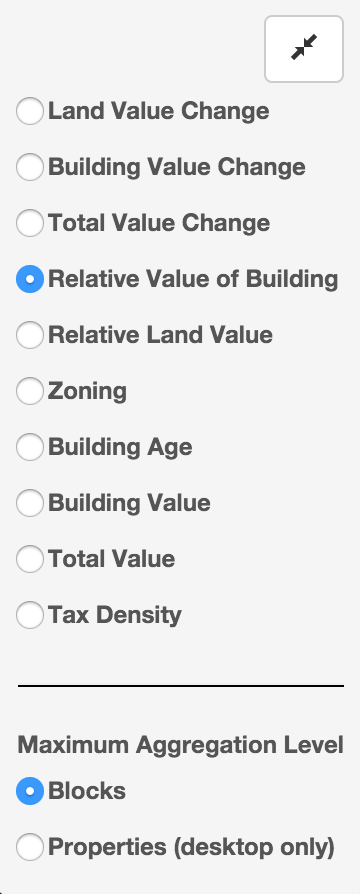Click the Total Value label text
The height and width of the screenshot is (894, 360).
[x=111, y=559]
